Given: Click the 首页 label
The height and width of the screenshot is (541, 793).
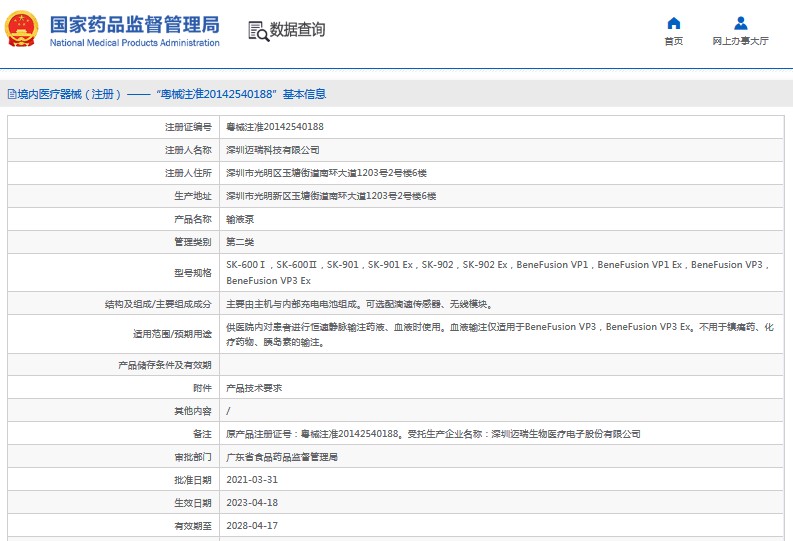Looking at the screenshot, I should coord(674,41).
